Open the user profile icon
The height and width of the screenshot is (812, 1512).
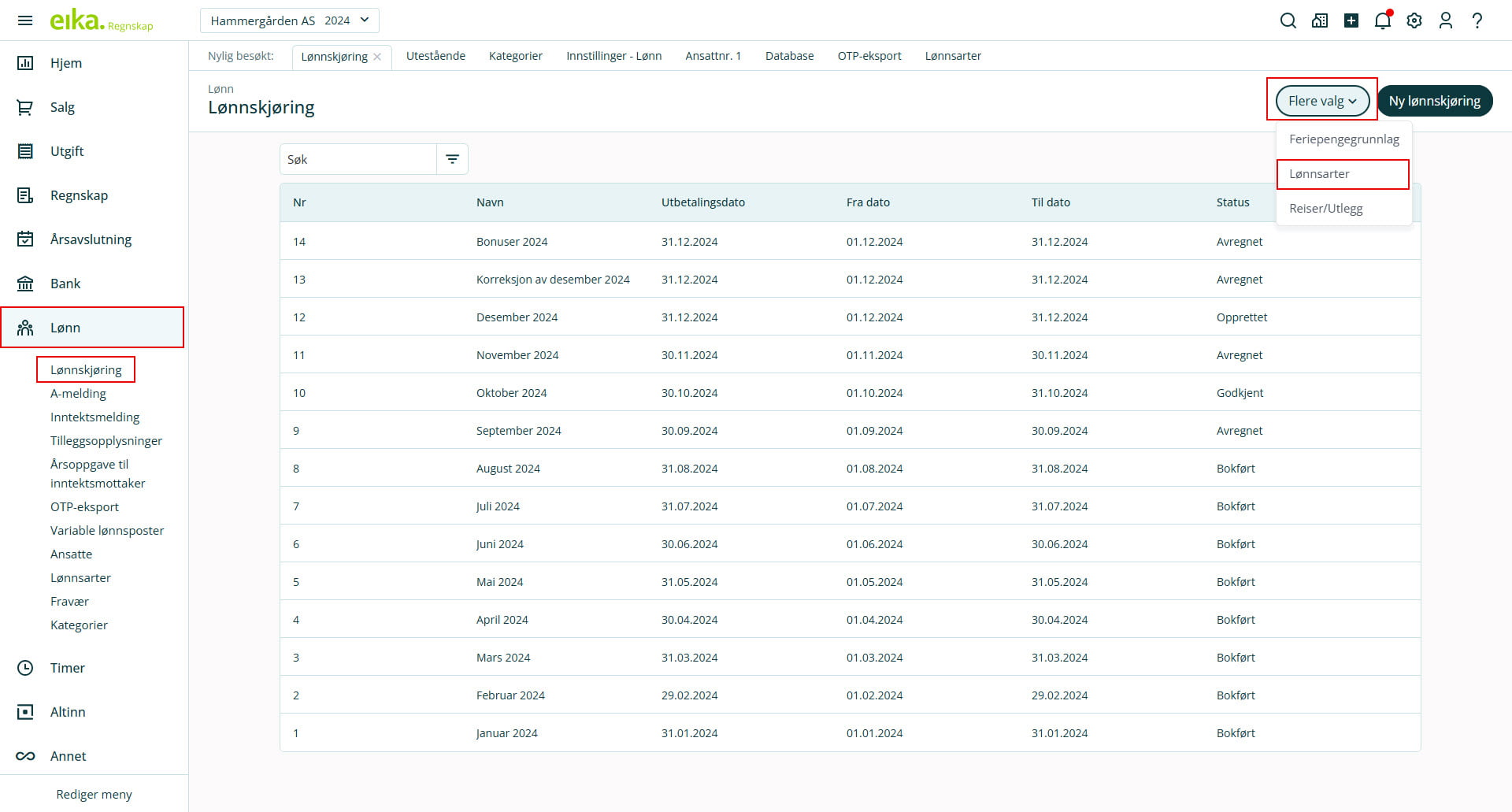pyautogui.click(x=1446, y=20)
